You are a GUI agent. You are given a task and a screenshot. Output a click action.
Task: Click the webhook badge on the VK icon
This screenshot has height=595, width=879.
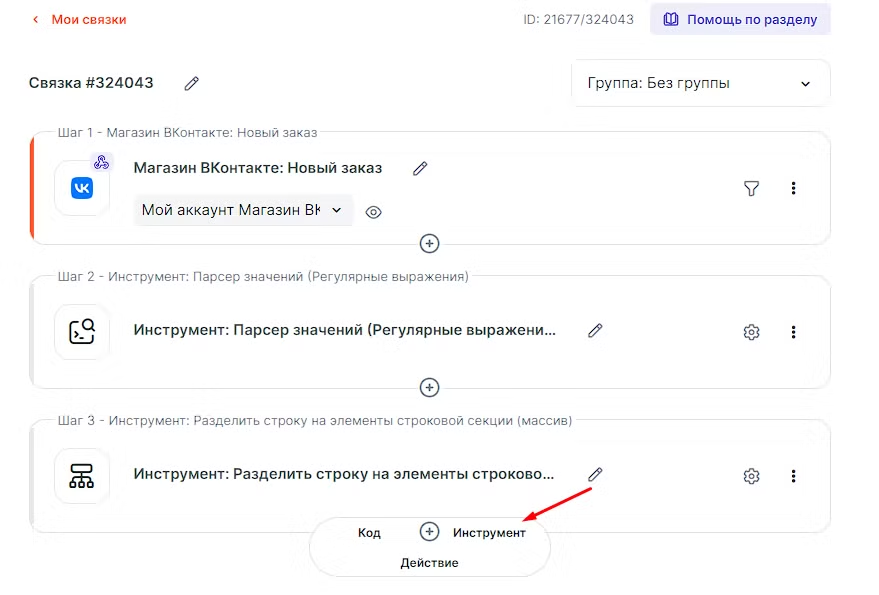pos(101,162)
